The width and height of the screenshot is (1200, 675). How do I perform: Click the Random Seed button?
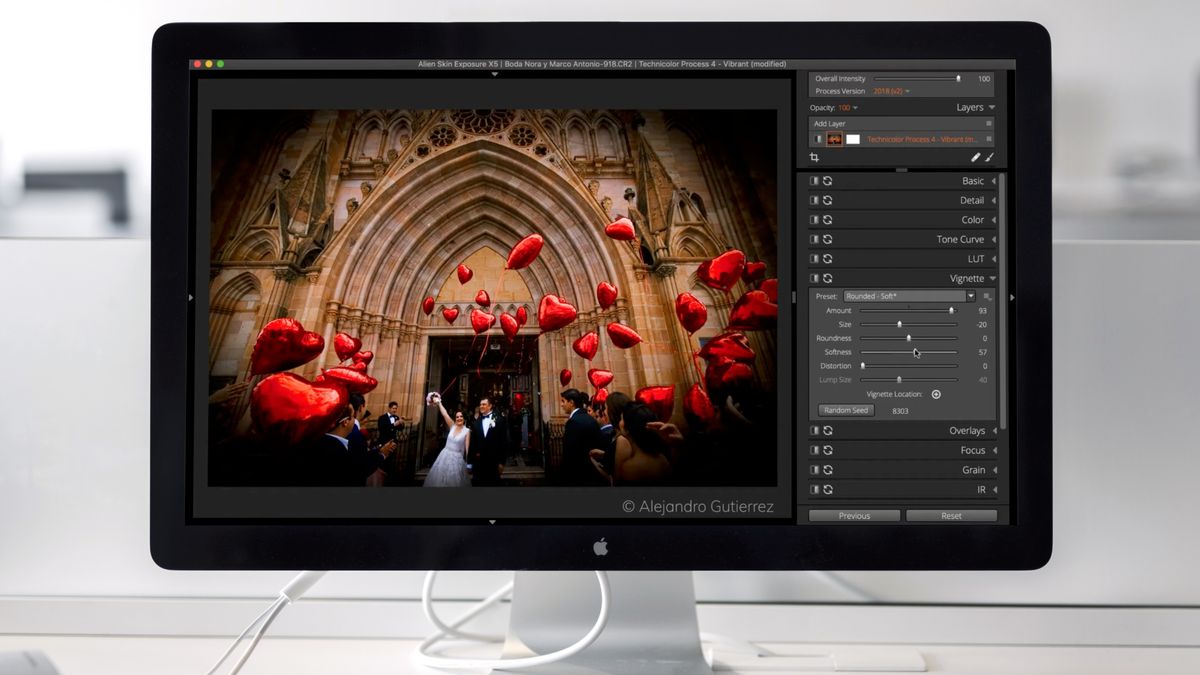click(x=845, y=410)
